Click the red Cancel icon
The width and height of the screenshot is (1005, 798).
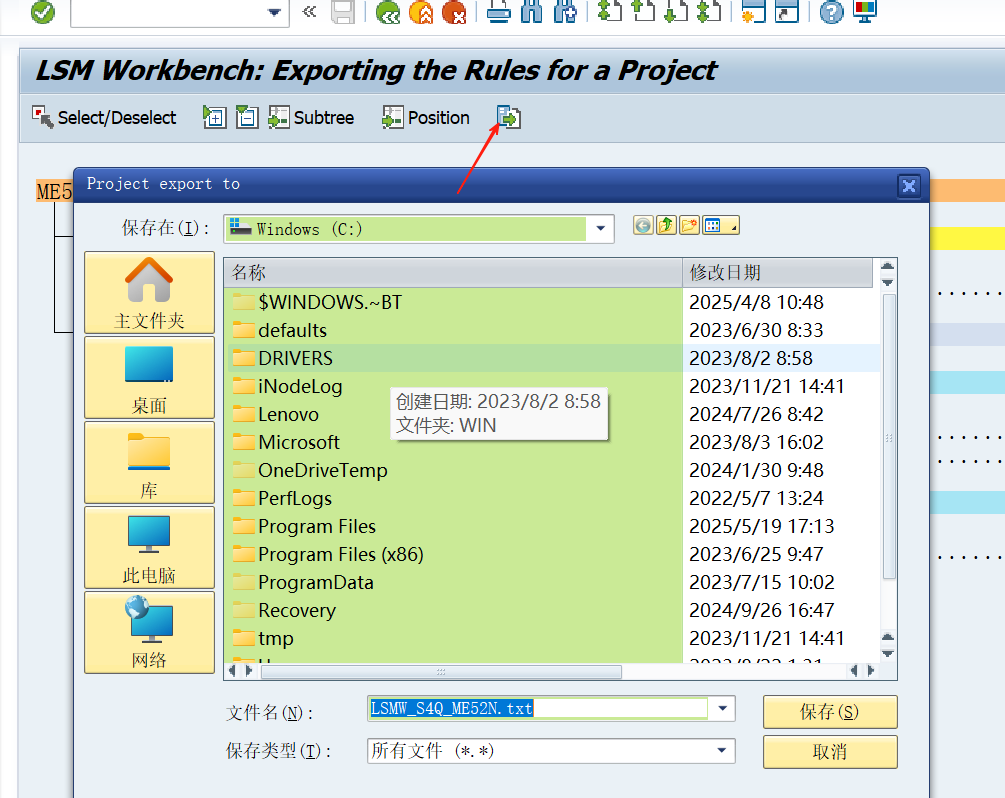pos(454,12)
